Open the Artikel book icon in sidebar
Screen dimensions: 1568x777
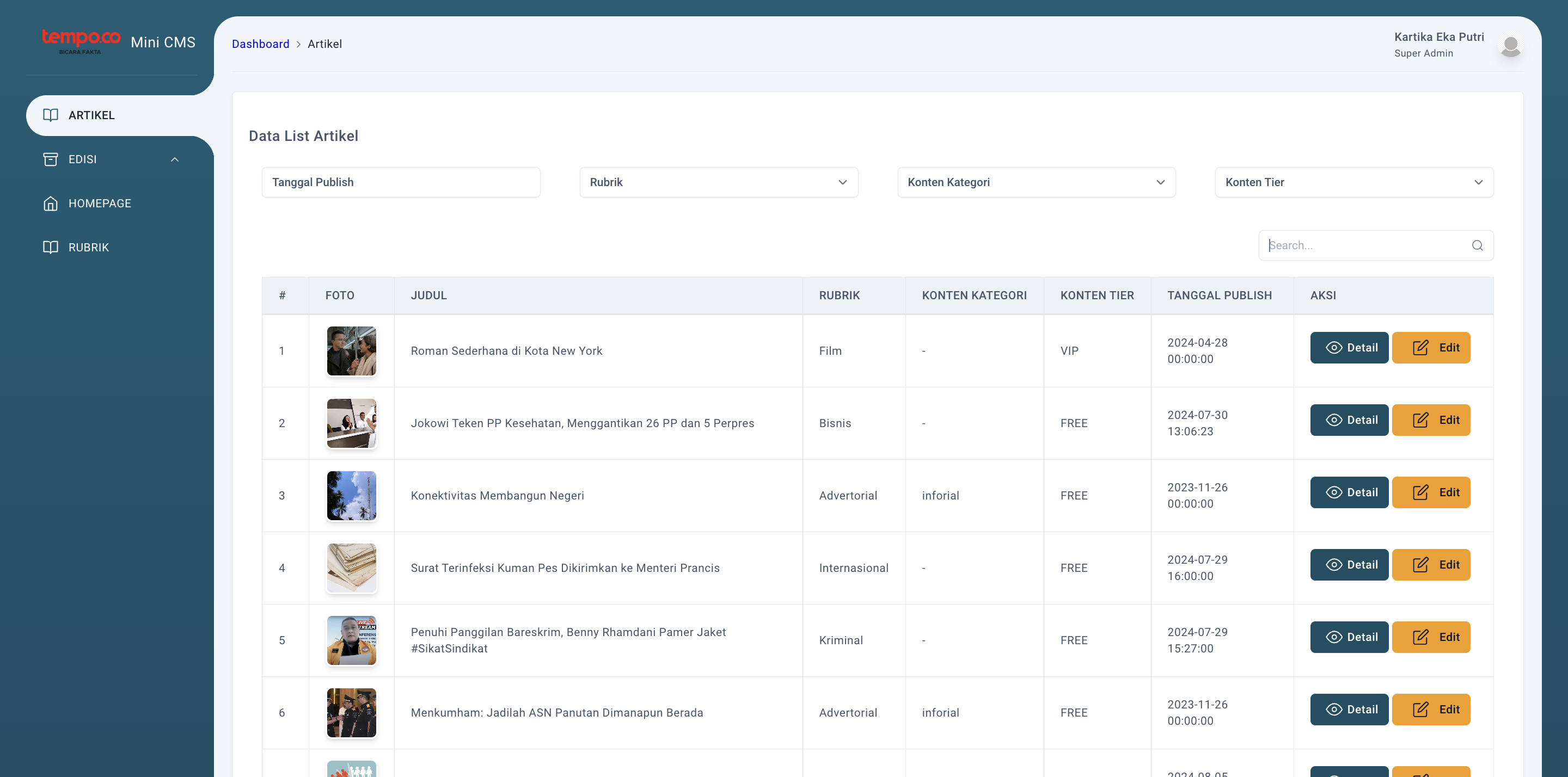pos(51,115)
